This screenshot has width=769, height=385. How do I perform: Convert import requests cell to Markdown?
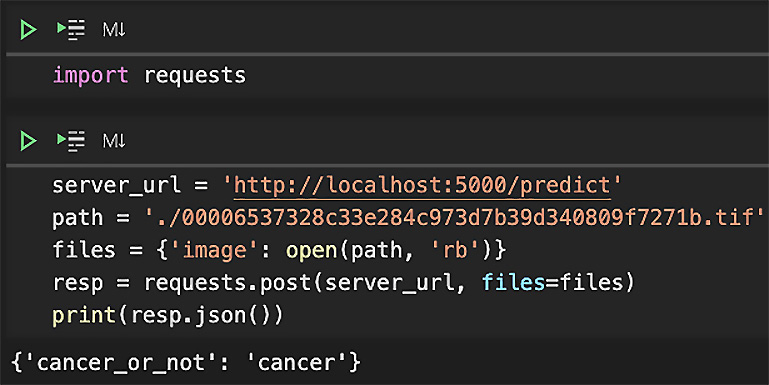tap(114, 30)
